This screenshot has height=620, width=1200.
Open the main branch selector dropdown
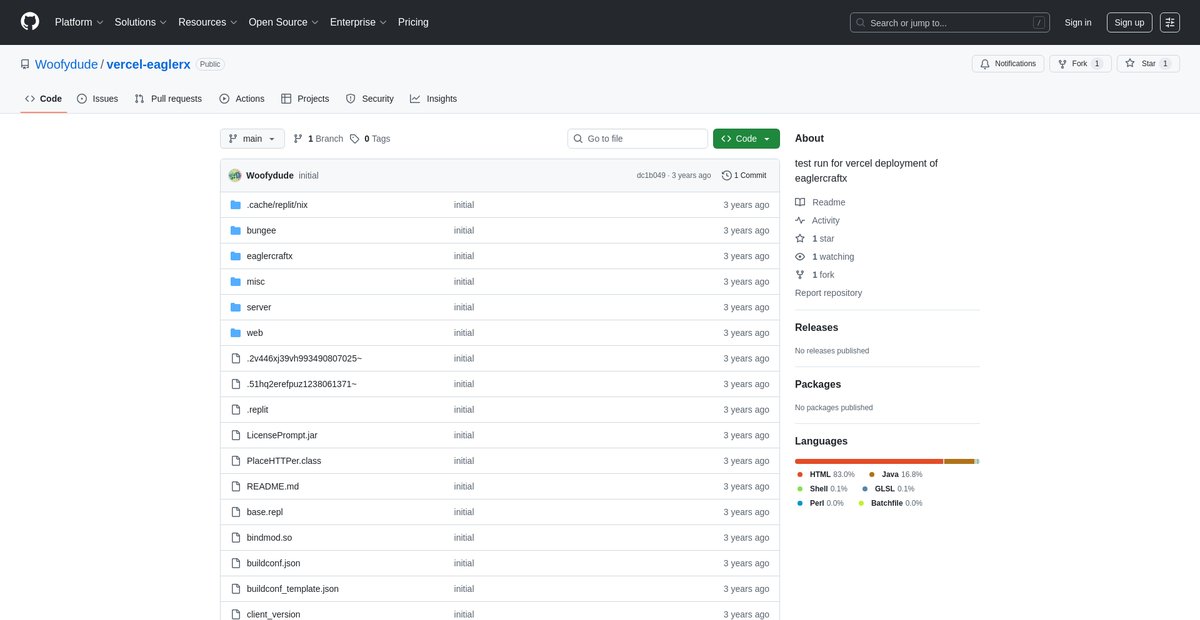point(252,139)
